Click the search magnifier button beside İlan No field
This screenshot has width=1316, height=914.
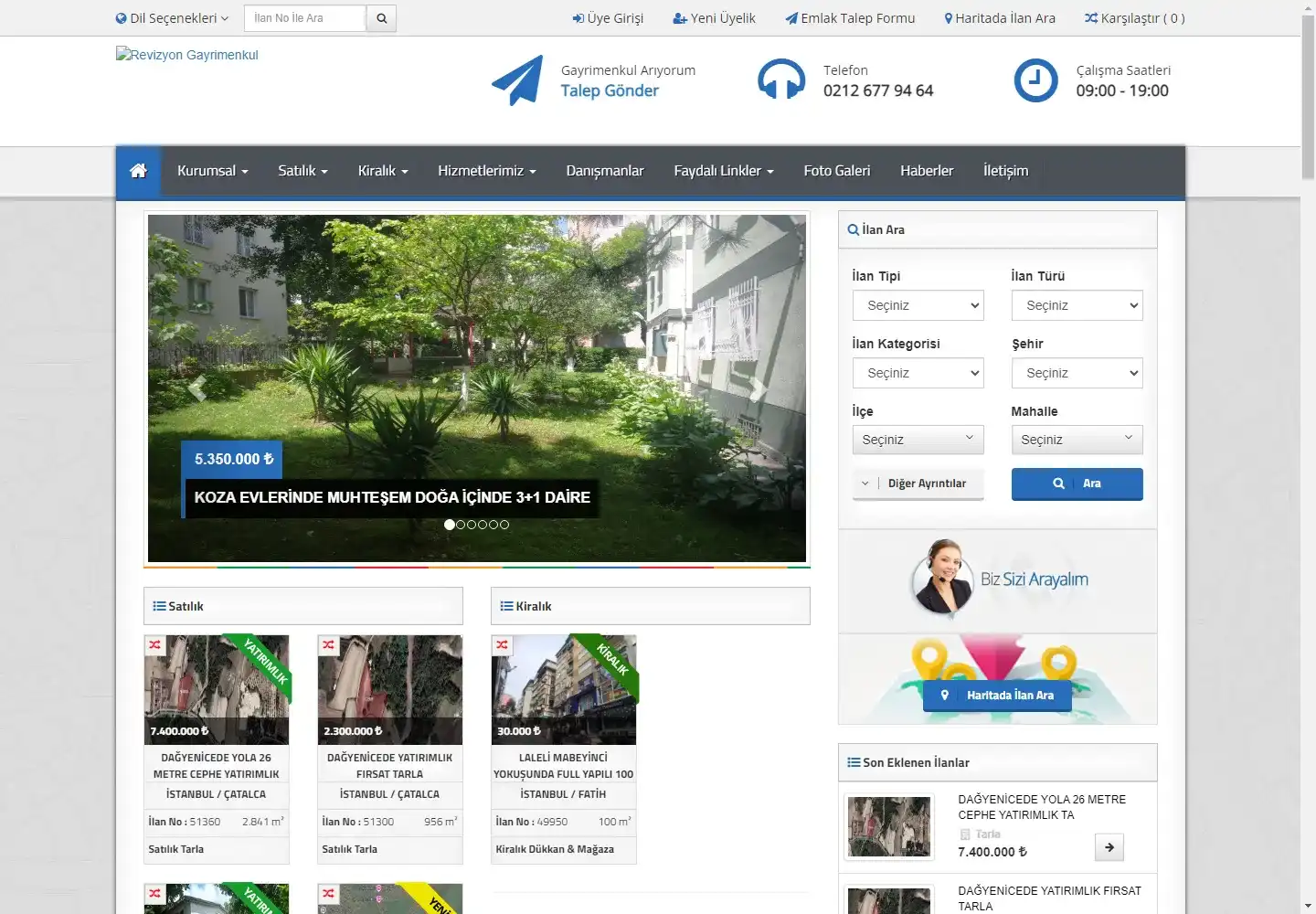(x=382, y=18)
